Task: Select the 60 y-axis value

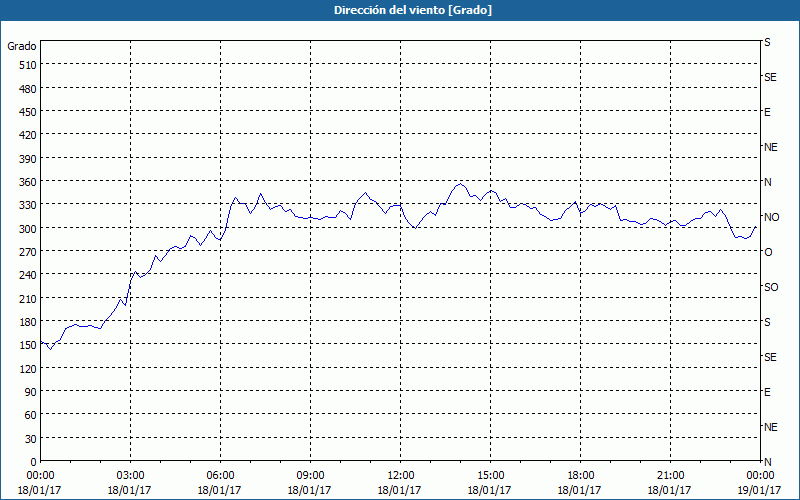Action: (x=31, y=415)
